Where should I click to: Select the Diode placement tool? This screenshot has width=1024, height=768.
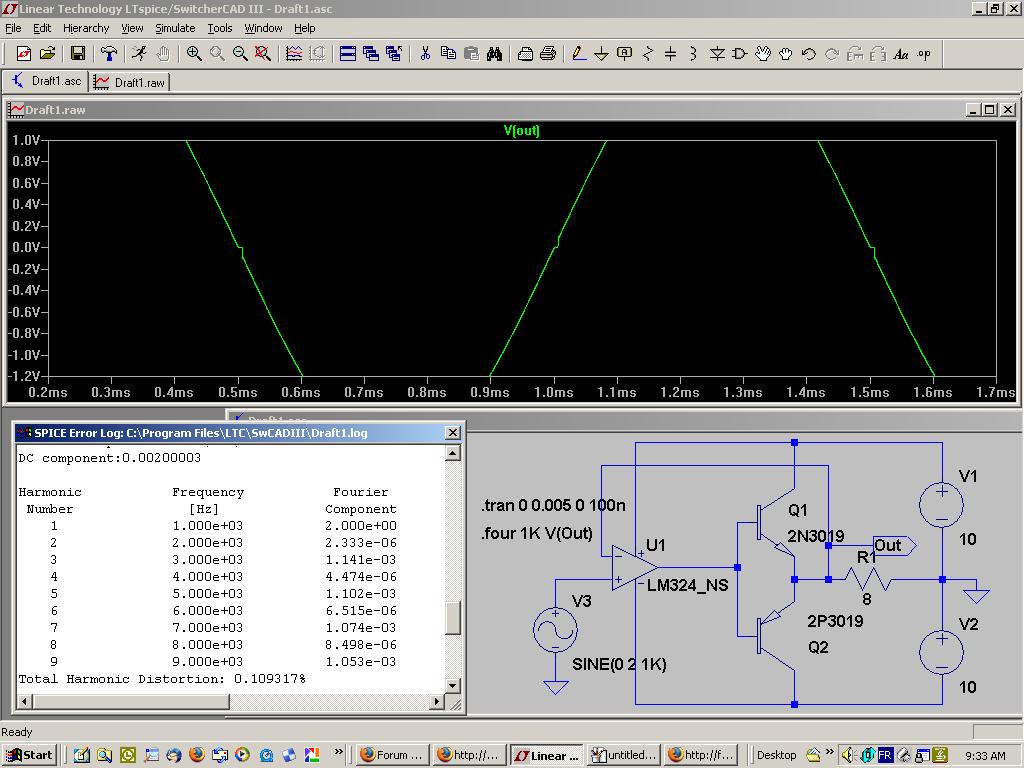click(x=717, y=54)
